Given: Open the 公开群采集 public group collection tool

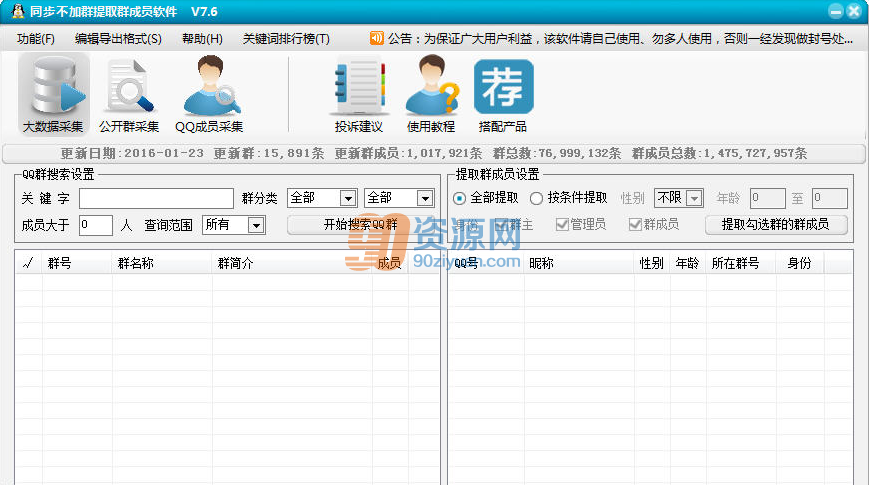Looking at the screenshot, I should click(x=129, y=94).
